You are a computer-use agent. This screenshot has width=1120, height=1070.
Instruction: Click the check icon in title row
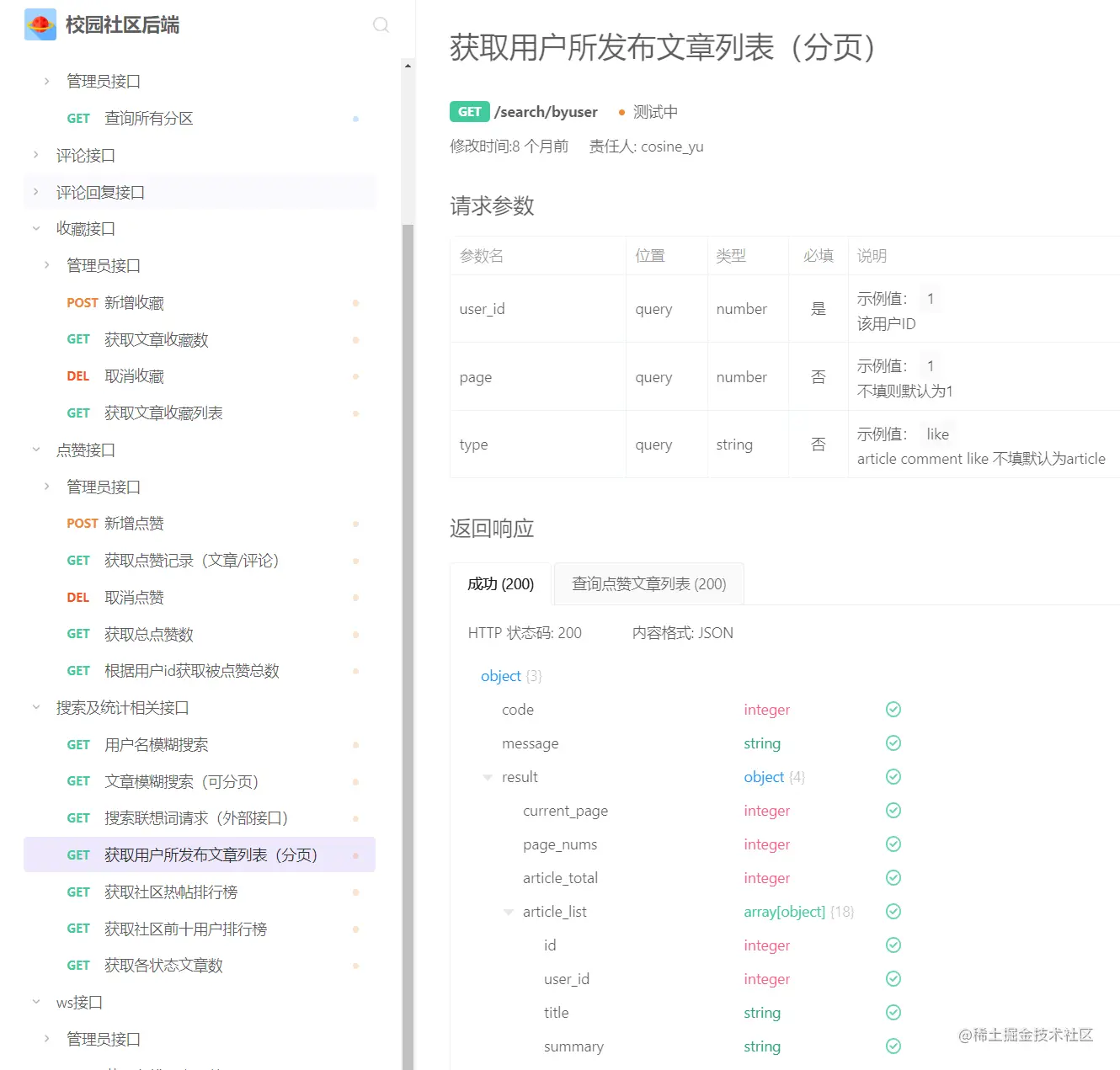coord(893,1013)
